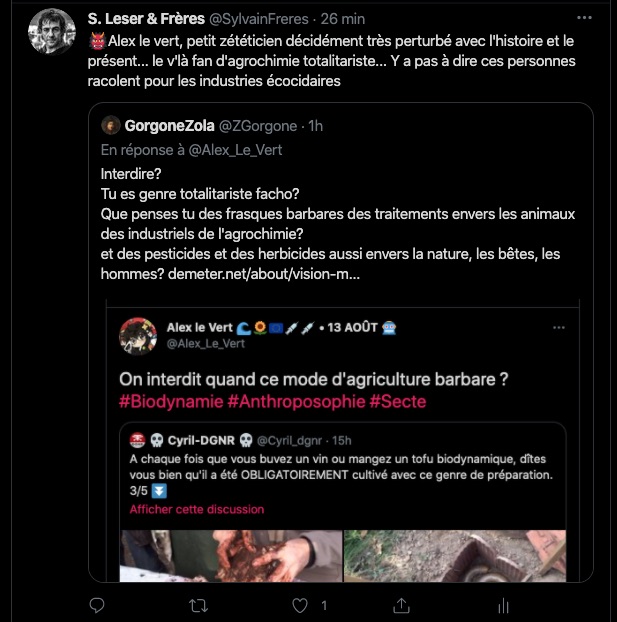Open the main tweet's three-dot more menu
This screenshot has width=617, height=622.
583,18
